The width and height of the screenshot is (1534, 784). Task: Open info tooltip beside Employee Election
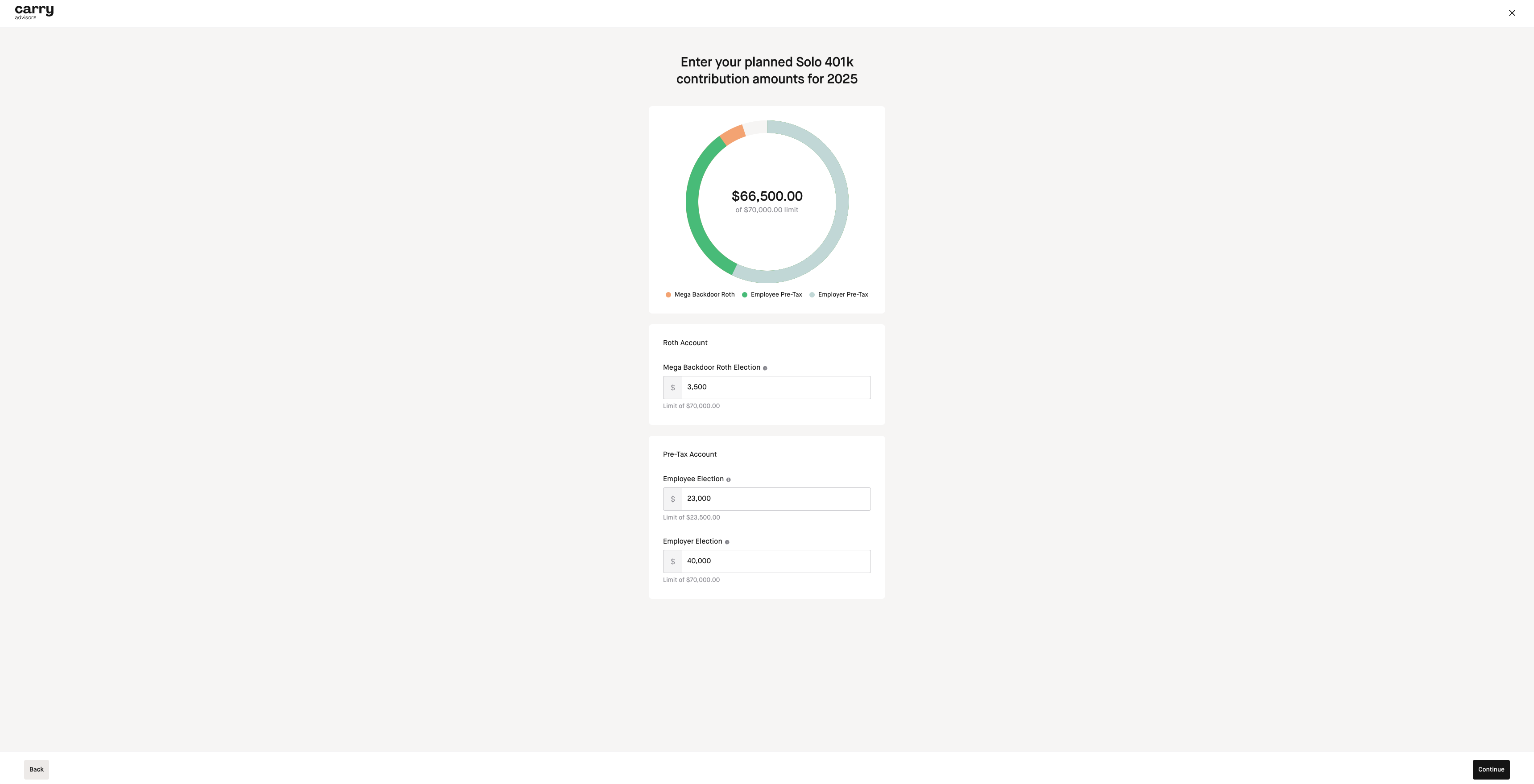(x=728, y=479)
